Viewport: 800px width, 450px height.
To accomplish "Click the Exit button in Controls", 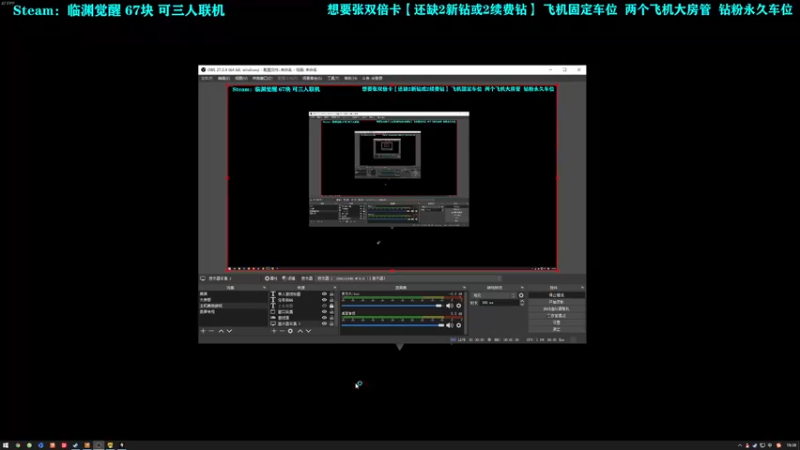I will pyautogui.click(x=556, y=329).
